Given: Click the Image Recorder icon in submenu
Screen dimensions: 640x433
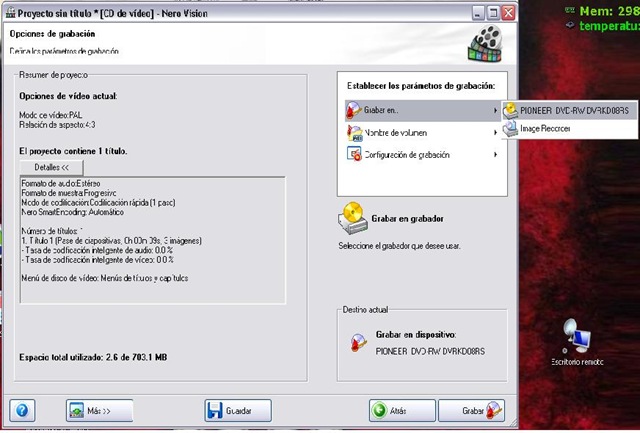Looking at the screenshot, I should [x=510, y=129].
